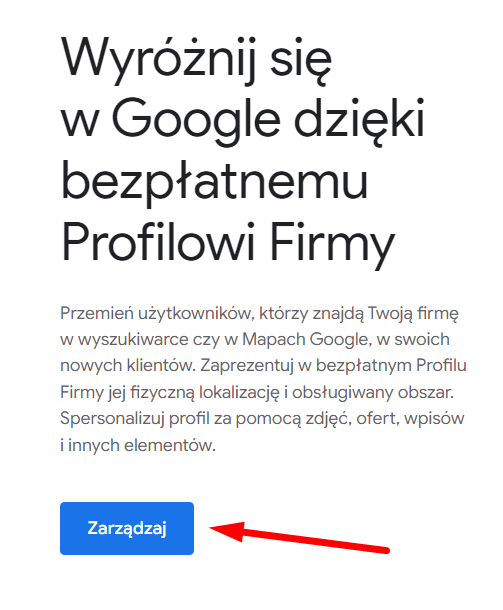Click Przemień at the paragraph start
Screen dimensions: 503x610
click(97, 313)
